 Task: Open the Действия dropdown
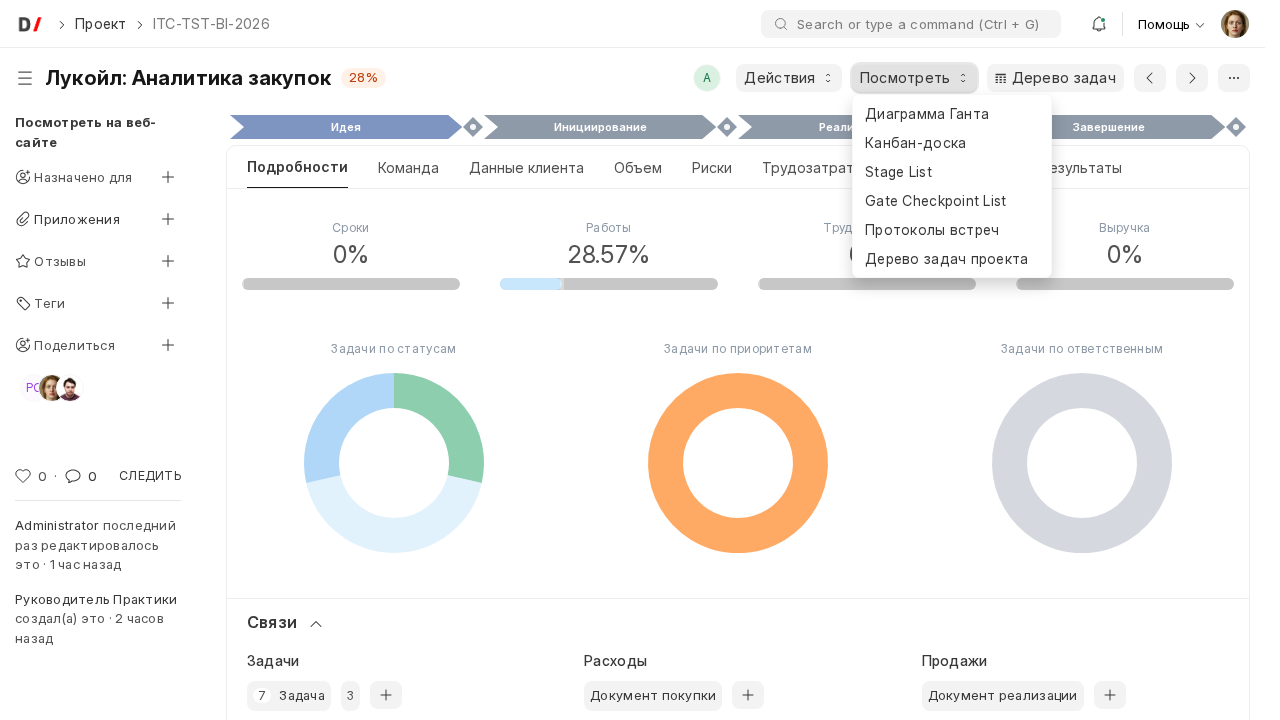point(789,78)
